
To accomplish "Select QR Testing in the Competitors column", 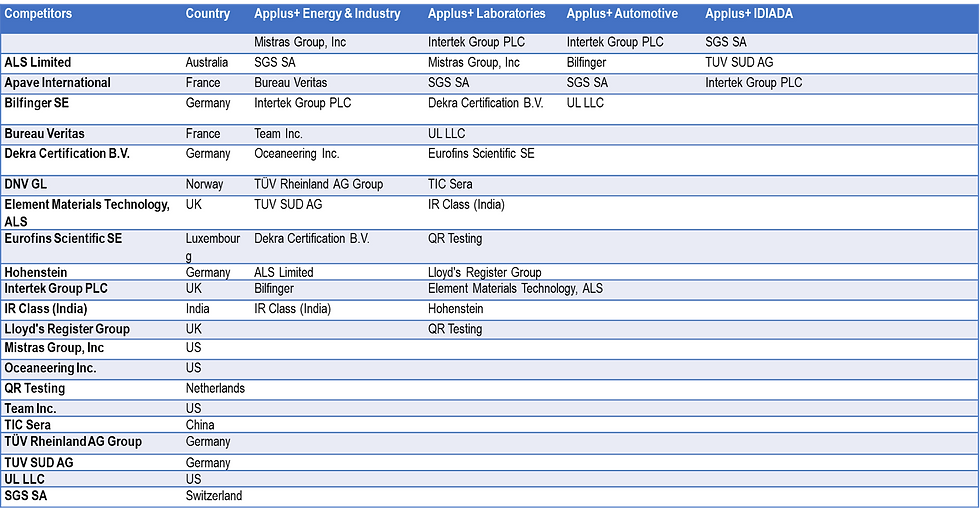I will click(x=34, y=389).
